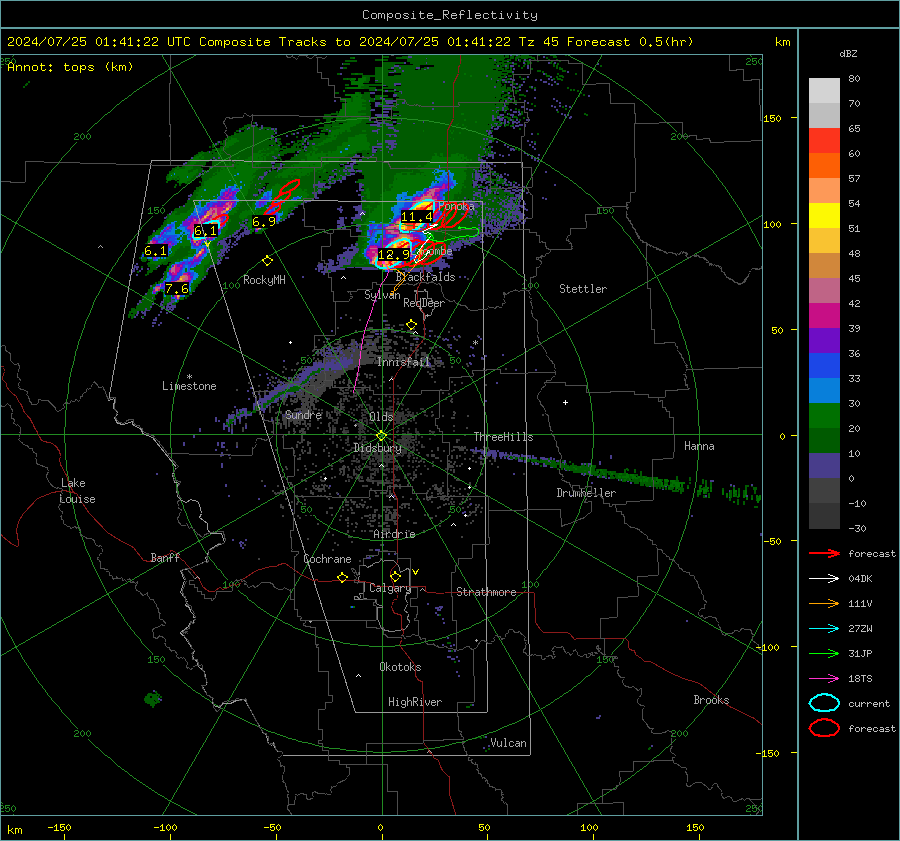Click the yellow diamond marker above Calgary

395,576
